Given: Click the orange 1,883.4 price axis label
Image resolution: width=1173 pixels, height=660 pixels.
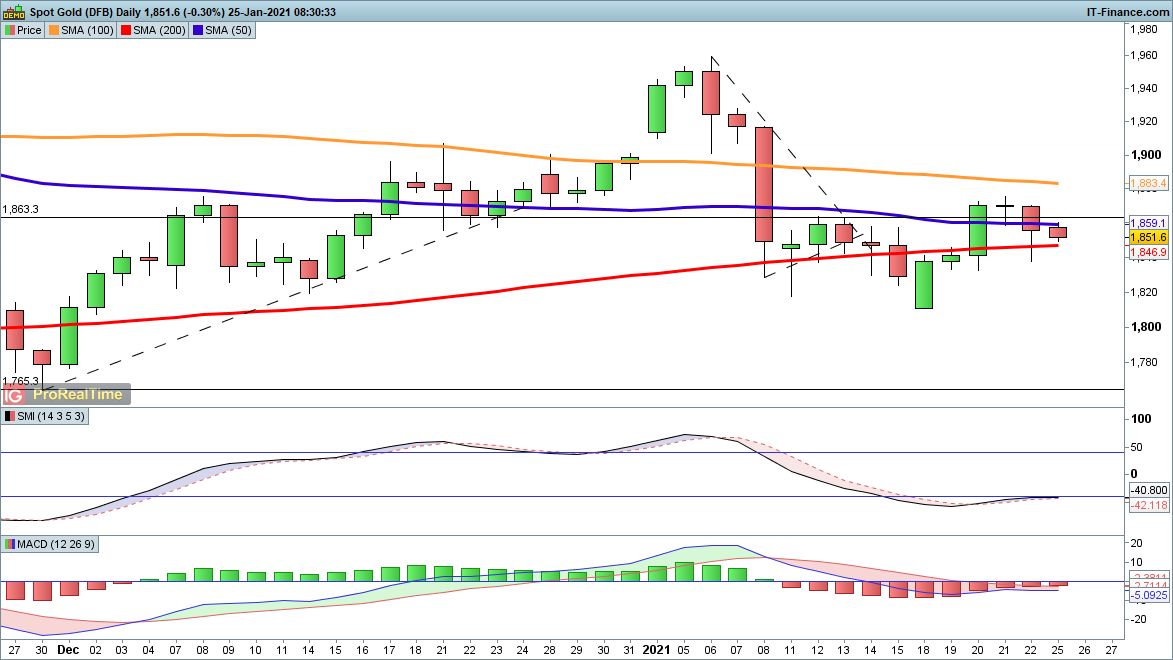Looking at the screenshot, I should pyautogui.click(x=1148, y=184).
